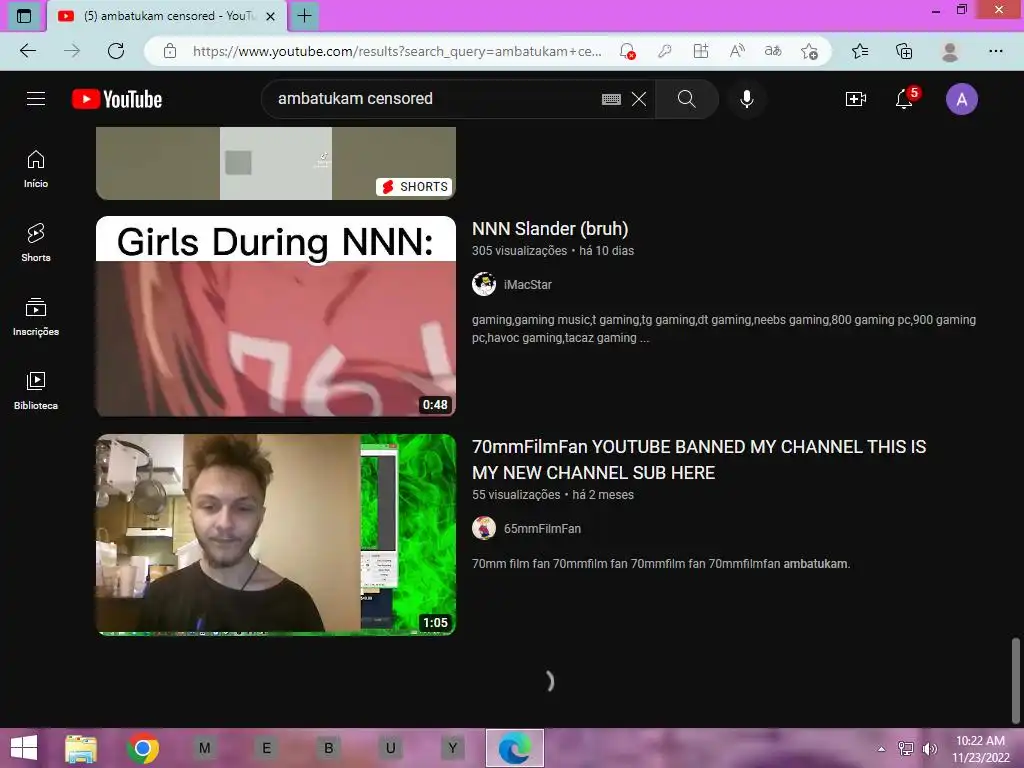View site security lock info
Viewport: 1024px width, 768px height.
170,51
